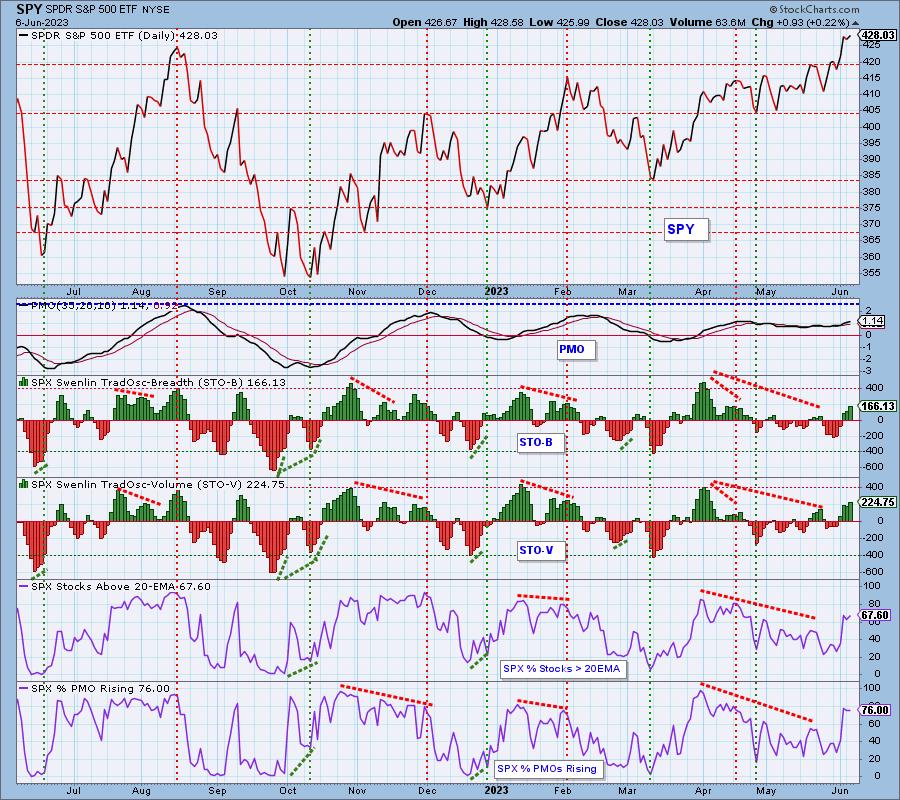900x800 pixels.
Task: Click the NYSE exchange label
Action: click(x=157, y=10)
